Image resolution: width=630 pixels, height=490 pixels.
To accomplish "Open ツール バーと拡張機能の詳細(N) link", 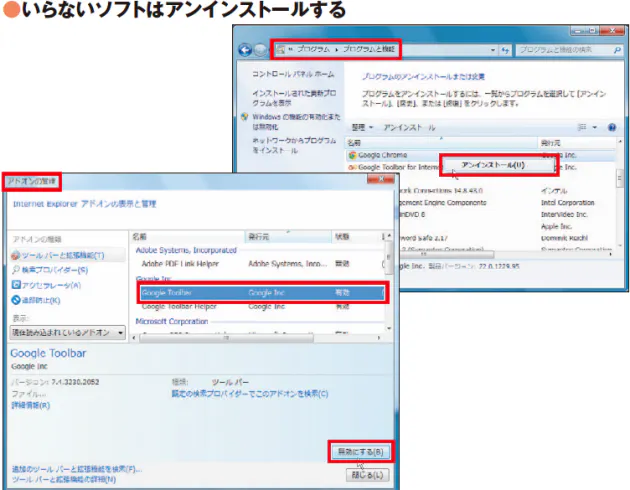I will coord(64,479).
